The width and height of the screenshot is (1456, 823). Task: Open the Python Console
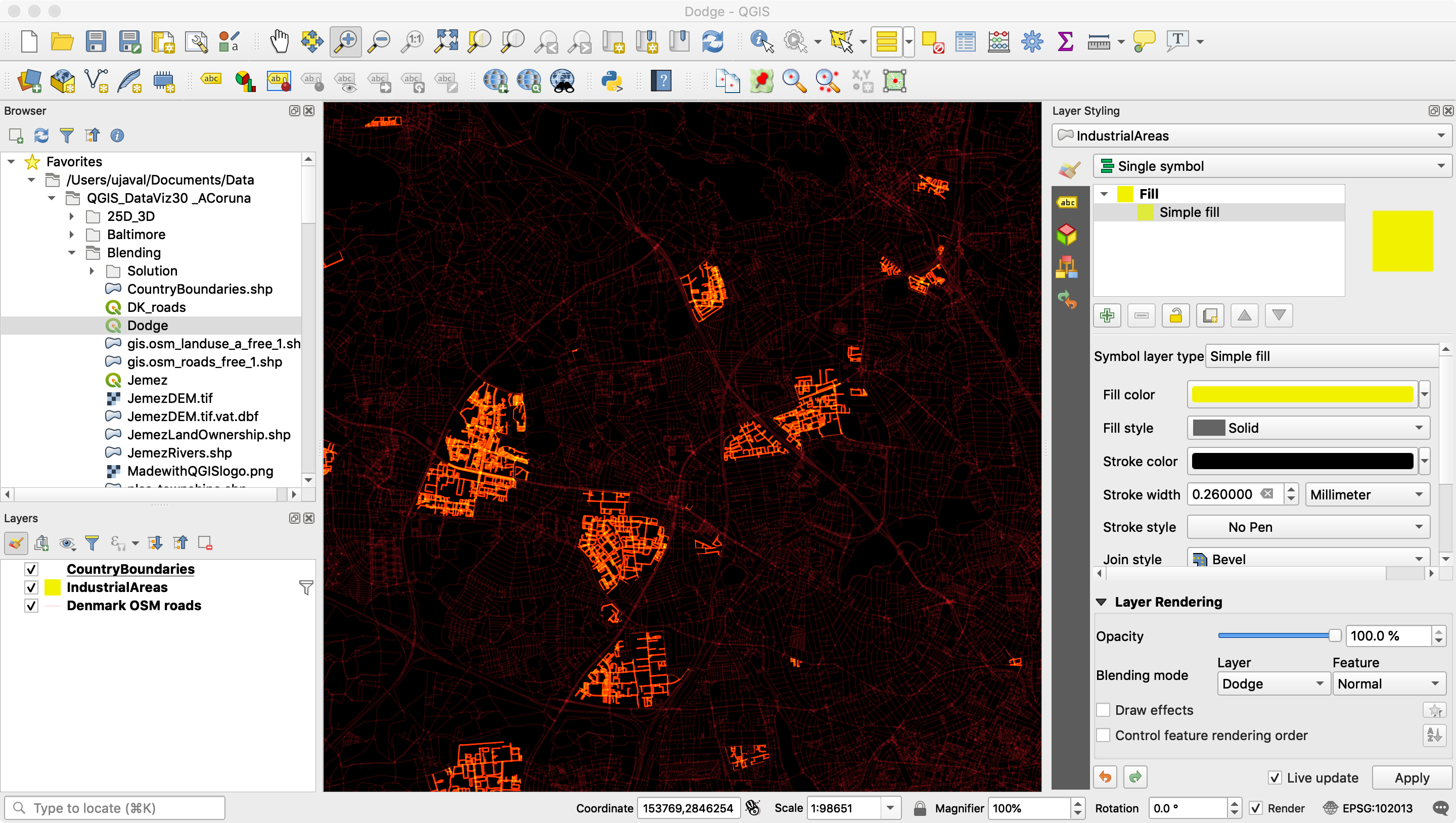click(x=612, y=81)
